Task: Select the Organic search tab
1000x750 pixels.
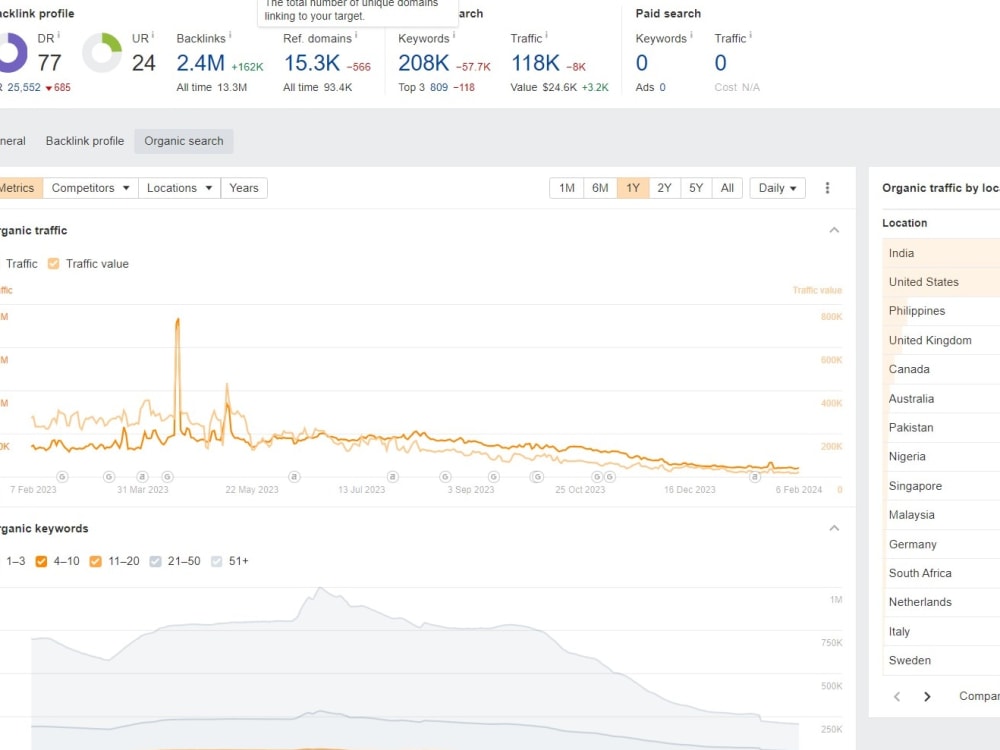Action: (184, 141)
